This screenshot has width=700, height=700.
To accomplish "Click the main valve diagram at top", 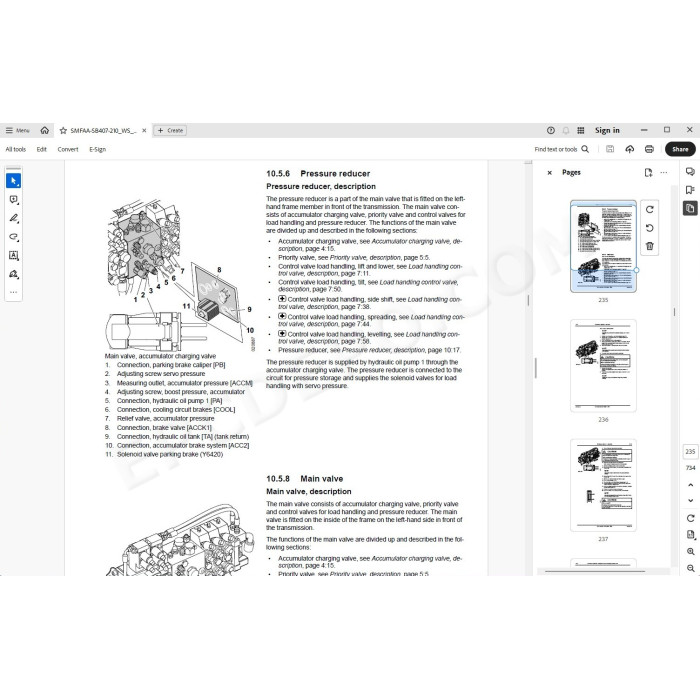I will pyautogui.click(x=180, y=275).
